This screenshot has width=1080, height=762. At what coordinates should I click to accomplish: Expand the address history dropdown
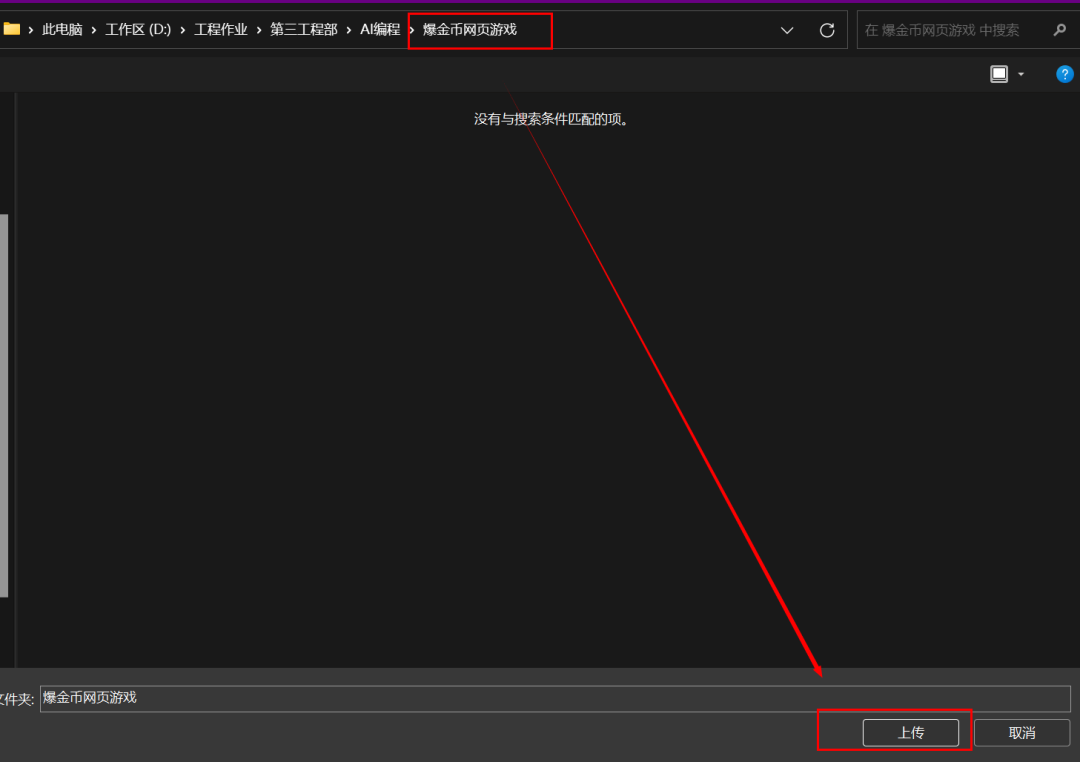787,30
